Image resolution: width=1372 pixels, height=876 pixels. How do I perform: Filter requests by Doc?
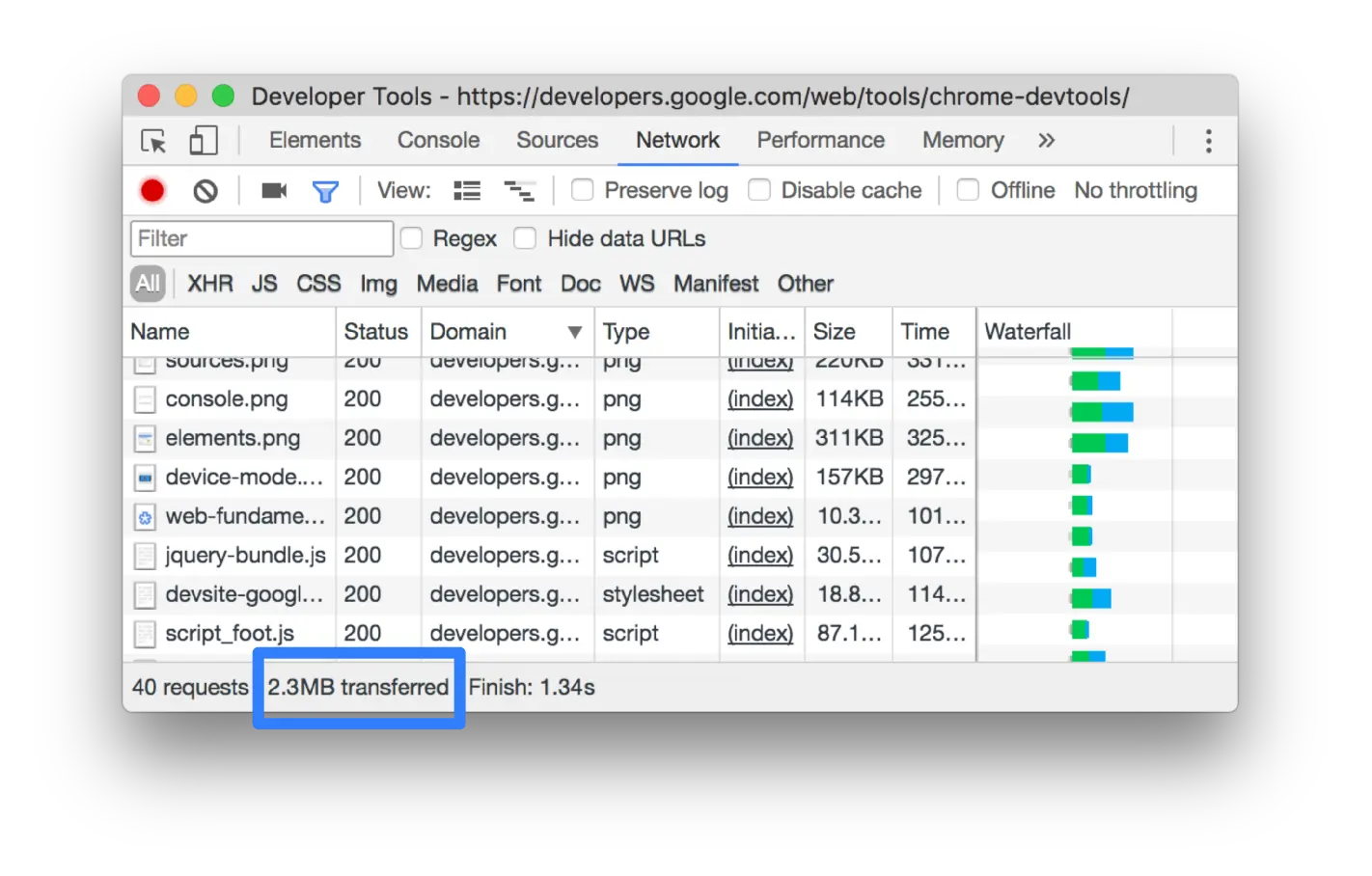581,284
